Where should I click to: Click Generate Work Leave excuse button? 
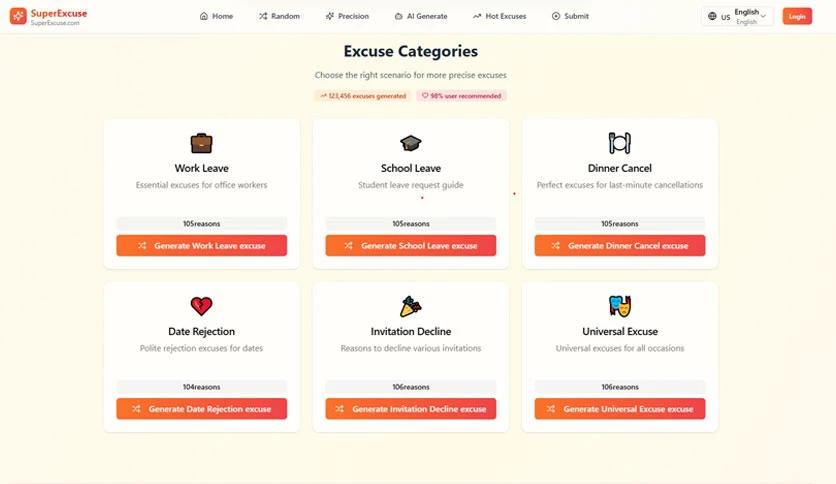tap(202, 246)
